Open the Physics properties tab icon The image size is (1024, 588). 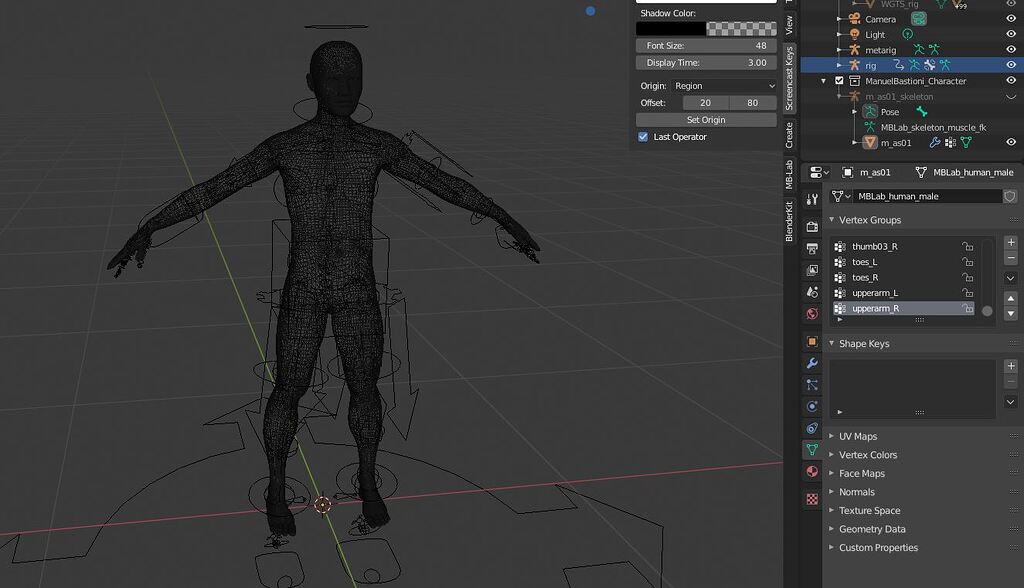coord(812,406)
